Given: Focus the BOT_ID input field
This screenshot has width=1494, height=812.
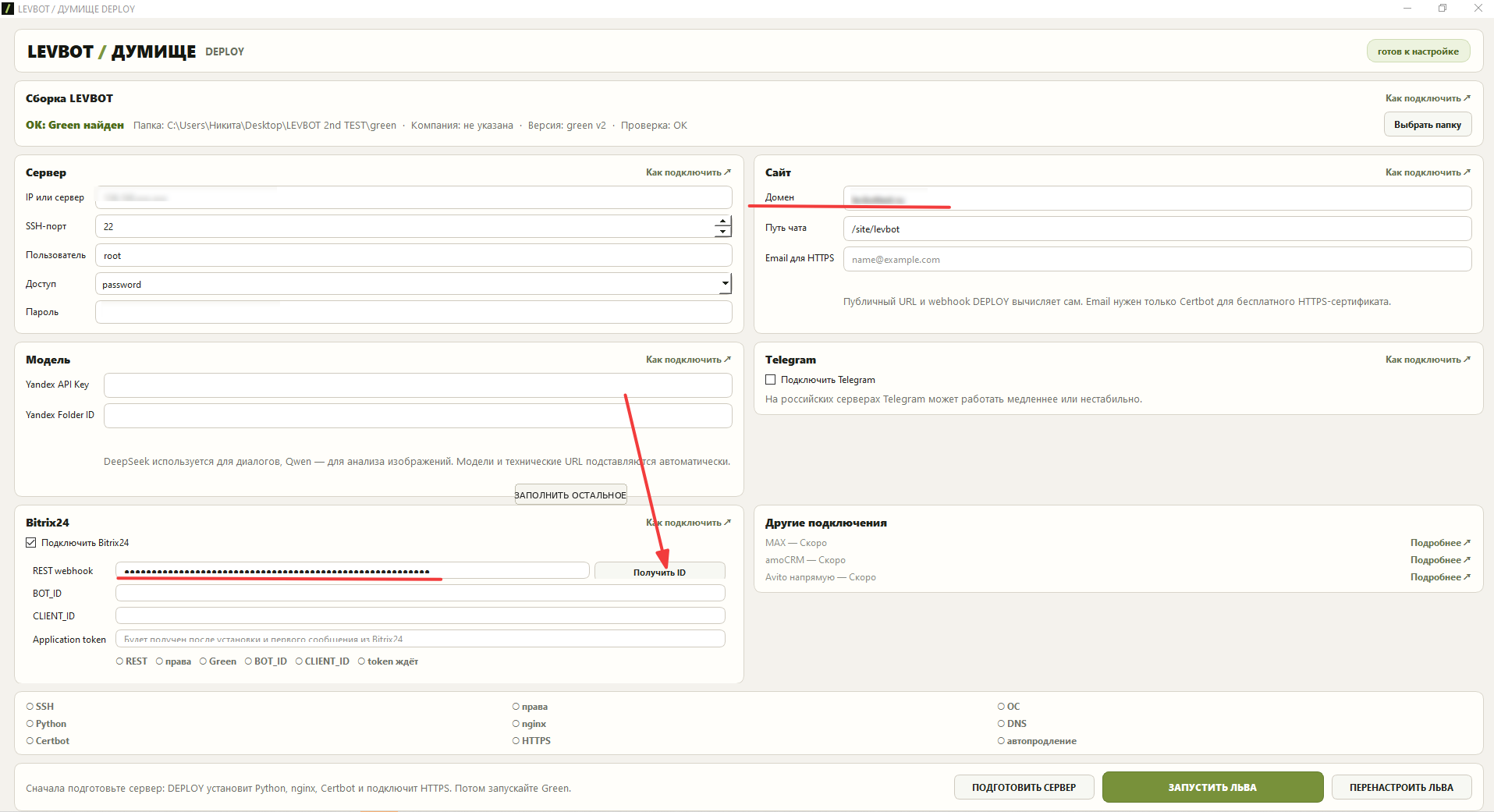Looking at the screenshot, I should pos(420,594).
